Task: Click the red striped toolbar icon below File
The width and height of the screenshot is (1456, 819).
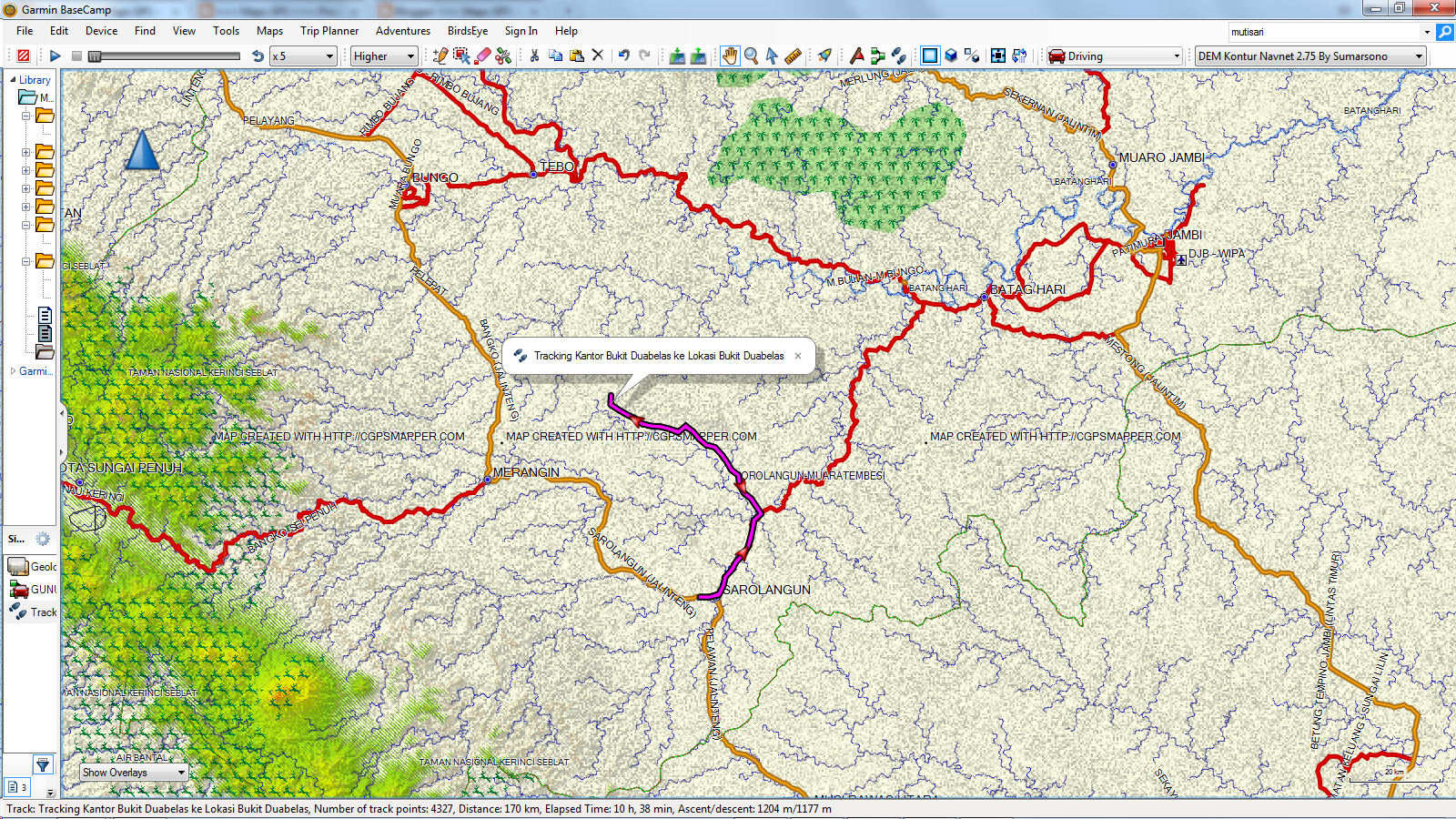Action: click(x=24, y=56)
